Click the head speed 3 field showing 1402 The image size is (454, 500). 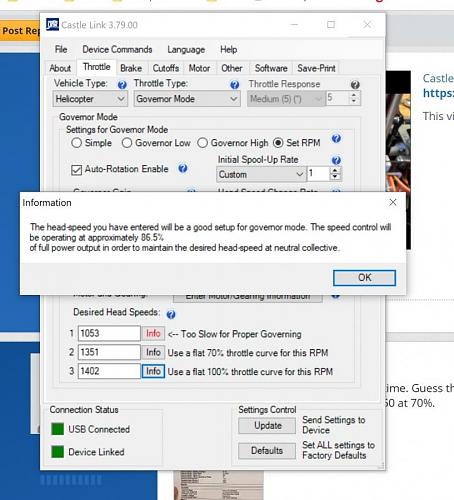coord(109,371)
